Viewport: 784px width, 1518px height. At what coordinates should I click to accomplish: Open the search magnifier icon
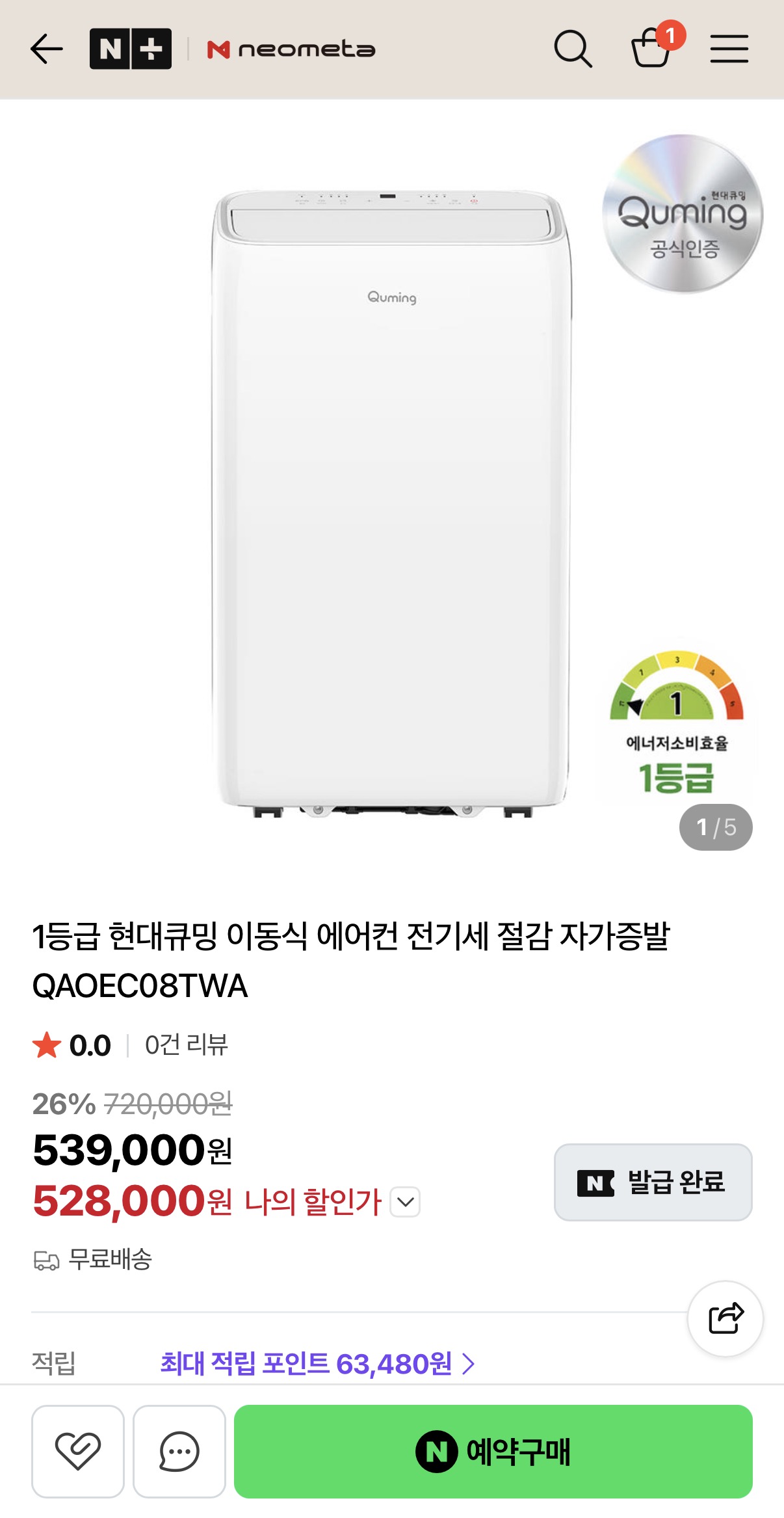573,49
